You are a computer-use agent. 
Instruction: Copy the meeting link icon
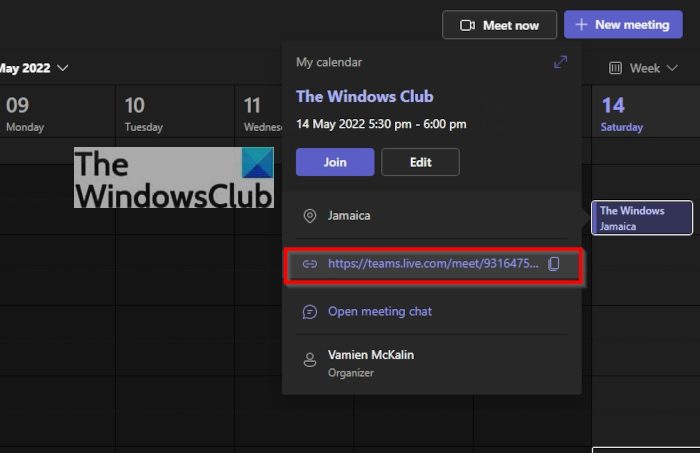pyautogui.click(x=554, y=264)
